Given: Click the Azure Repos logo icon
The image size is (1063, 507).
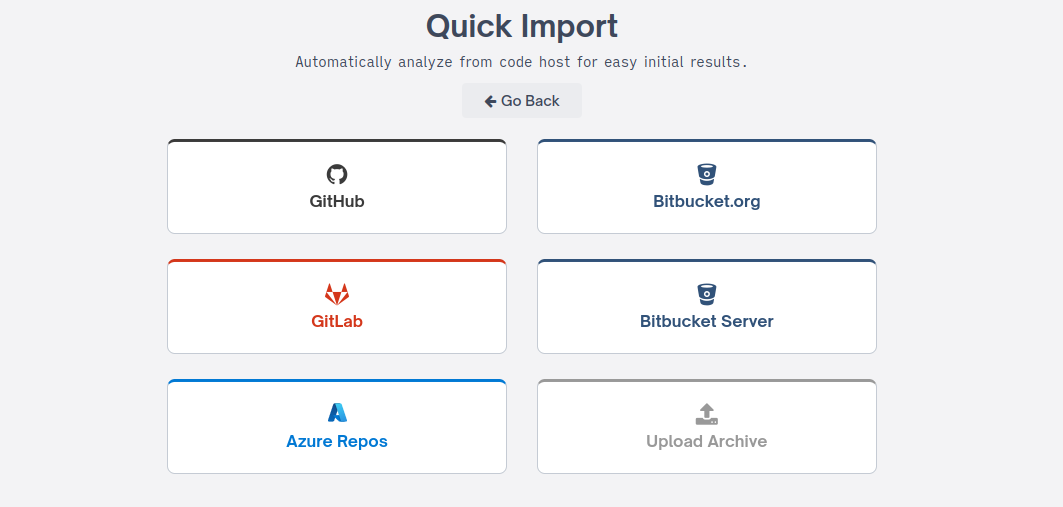Looking at the screenshot, I should tap(337, 413).
